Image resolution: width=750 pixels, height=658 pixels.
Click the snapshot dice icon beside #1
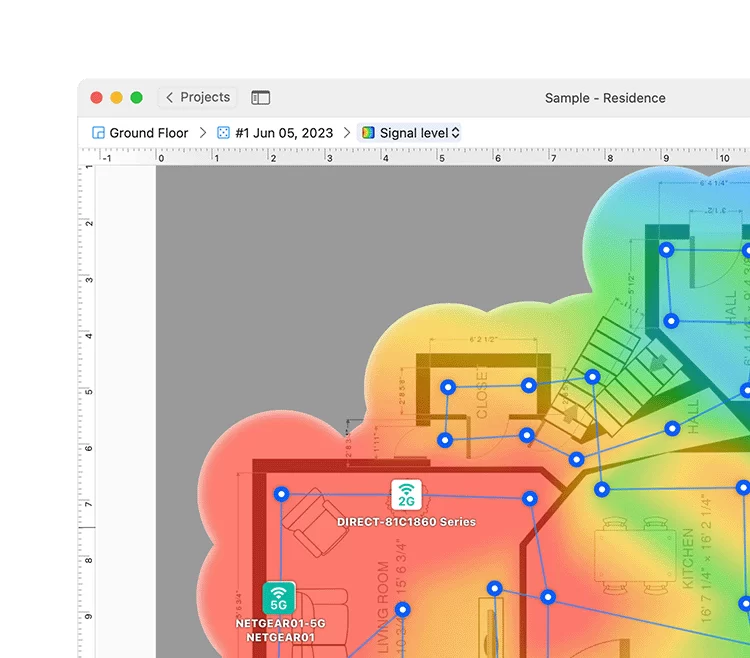(x=223, y=133)
